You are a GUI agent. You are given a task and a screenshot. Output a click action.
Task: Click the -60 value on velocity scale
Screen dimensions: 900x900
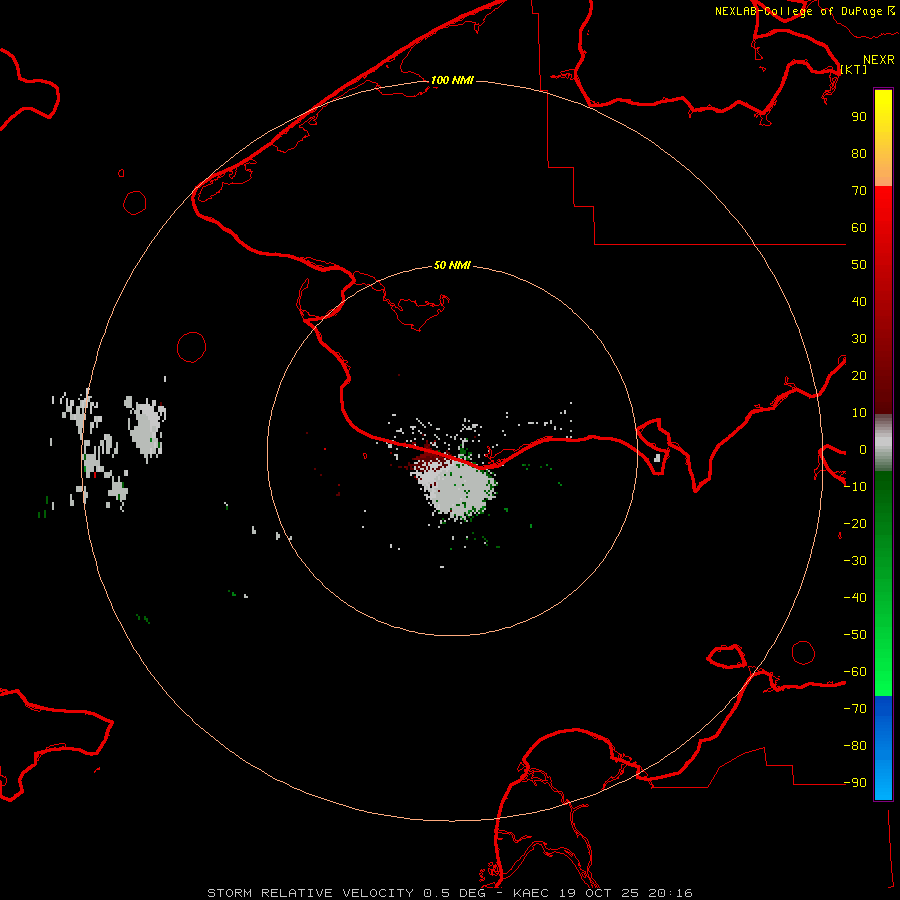click(855, 672)
